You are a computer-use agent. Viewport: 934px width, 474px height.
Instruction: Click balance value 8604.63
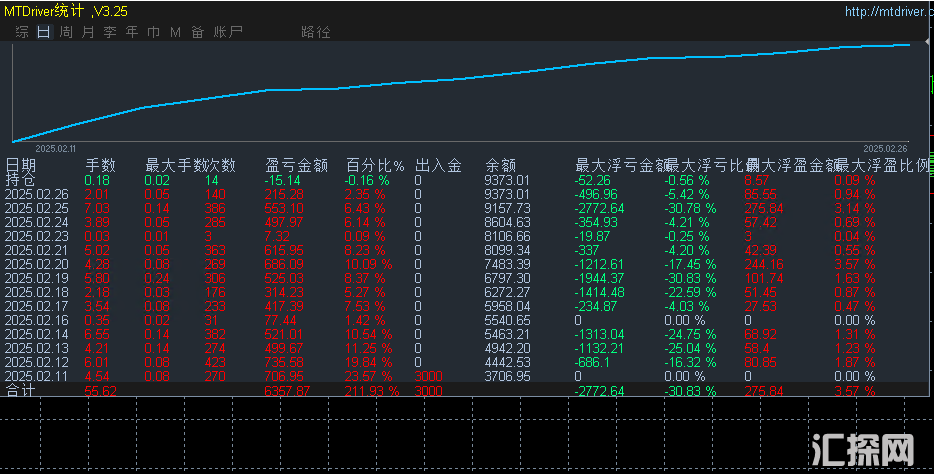[x=508, y=222]
